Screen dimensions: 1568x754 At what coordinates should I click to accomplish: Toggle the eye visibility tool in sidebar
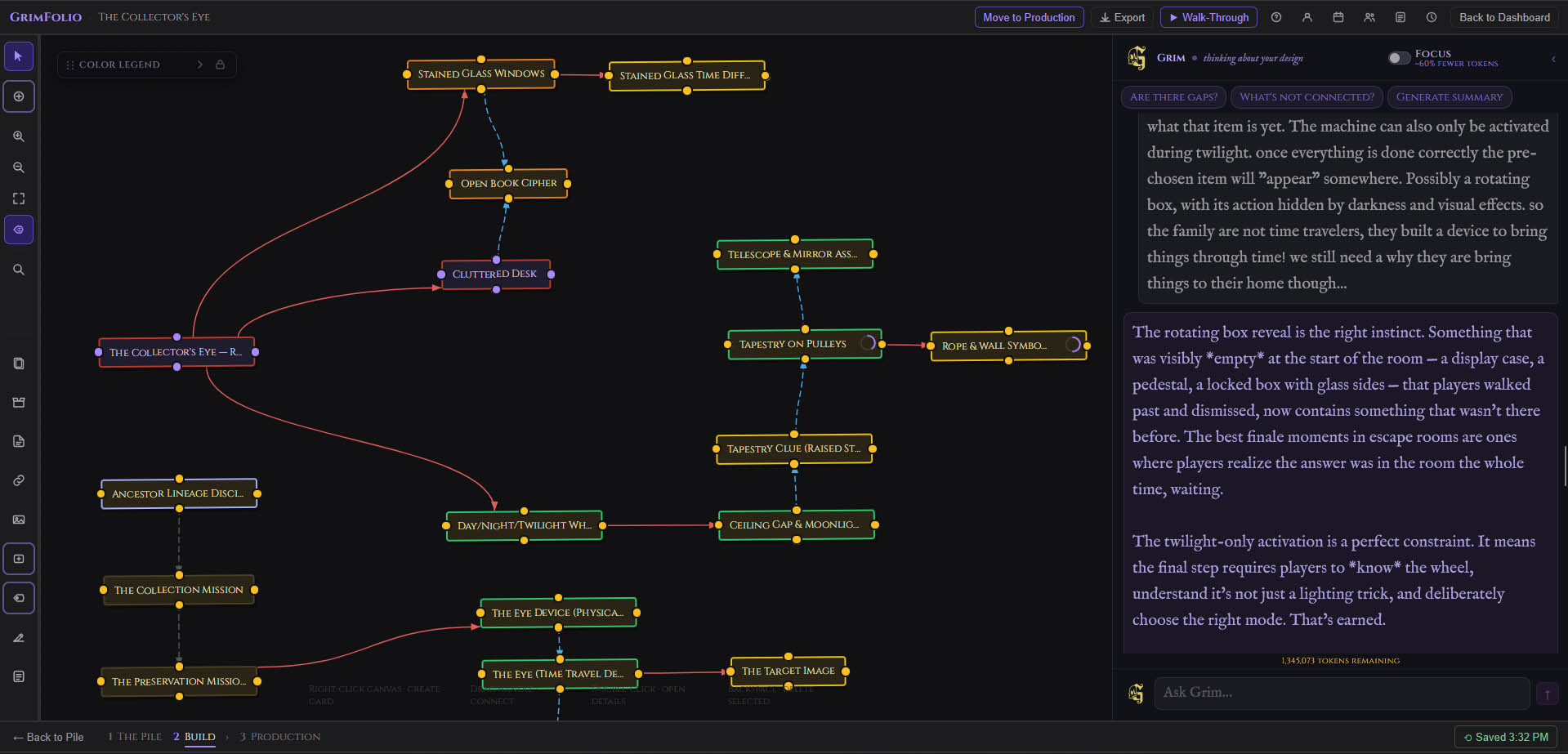click(19, 230)
